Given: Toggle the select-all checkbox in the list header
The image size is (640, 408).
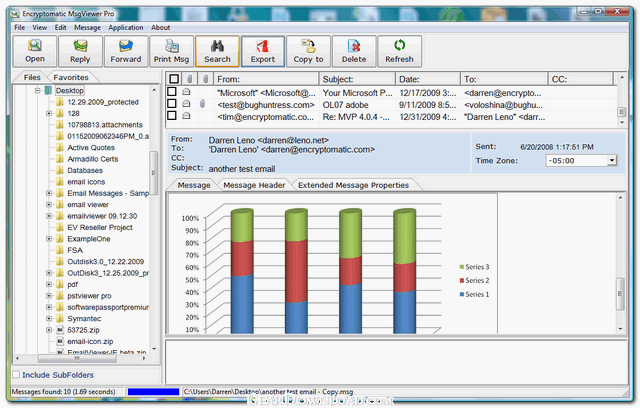Looking at the screenshot, I should pyautogui.click(x=174, y=79).
